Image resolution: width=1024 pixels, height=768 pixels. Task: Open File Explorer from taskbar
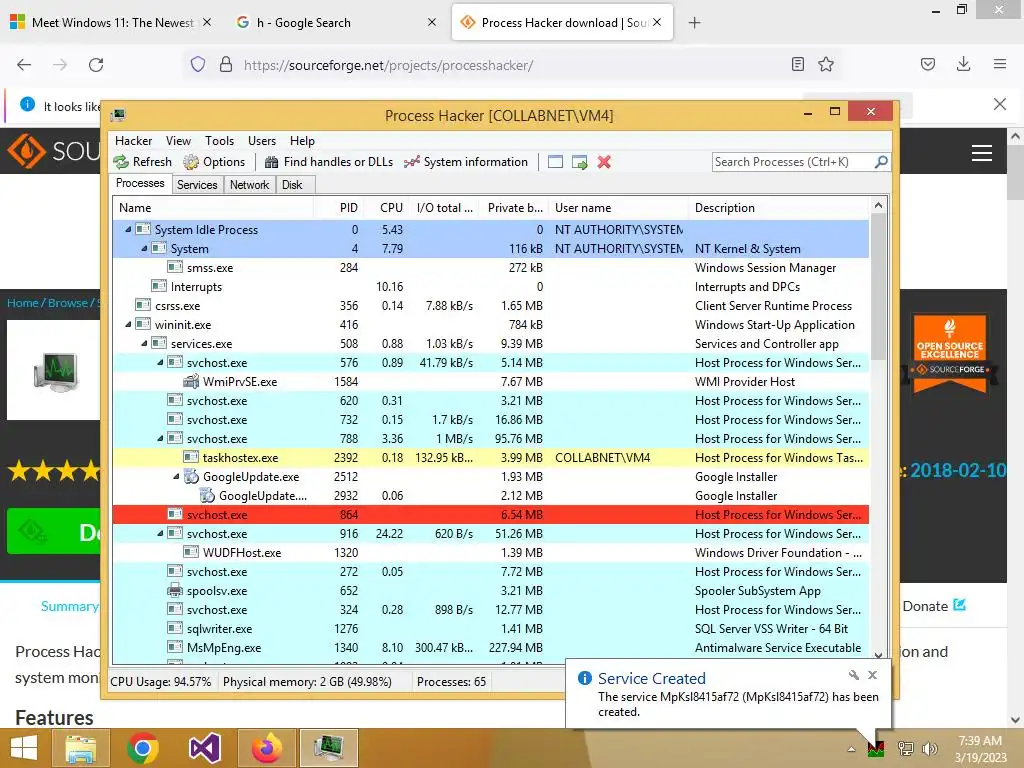[81, 748]
